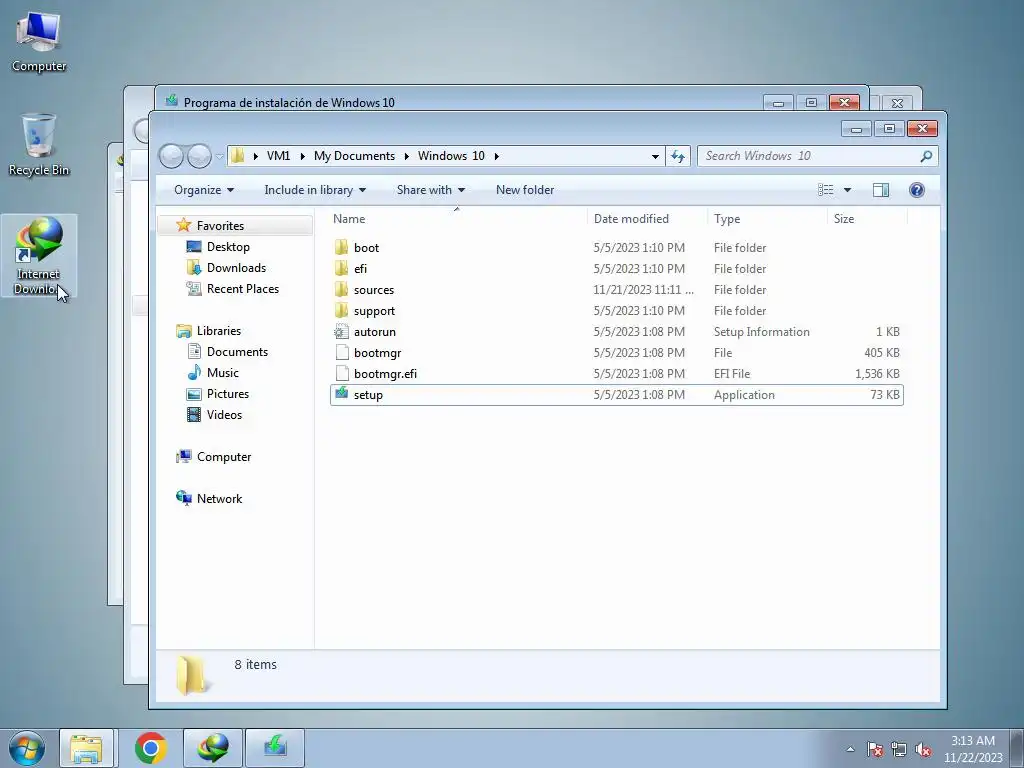Click the muted volume tray icon
This screenshot has height=768, width=1024.
point(923,749)
